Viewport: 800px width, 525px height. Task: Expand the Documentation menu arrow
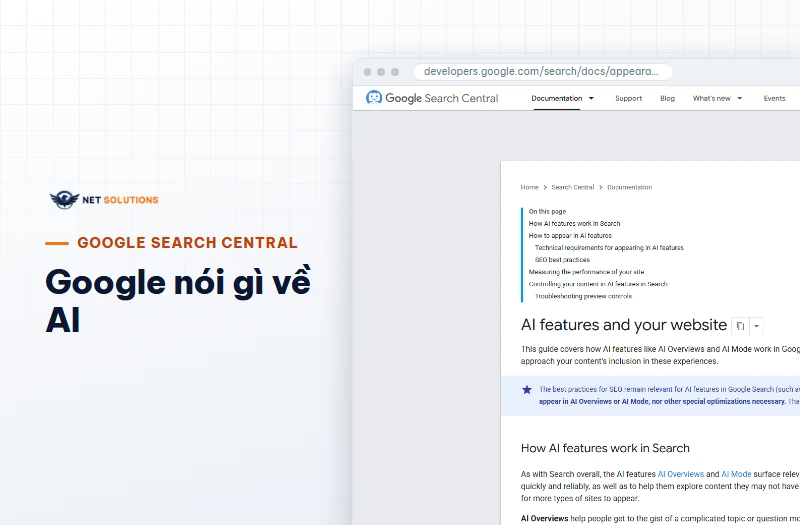(x=591, y=98)
